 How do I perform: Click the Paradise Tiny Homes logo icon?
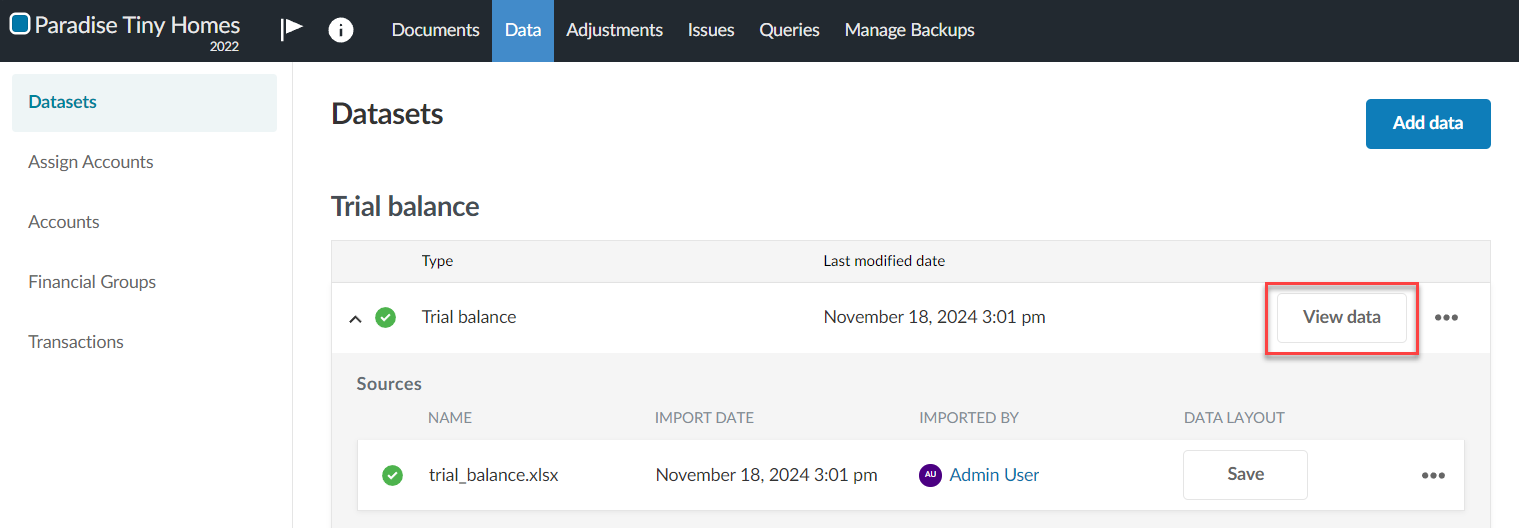pos(20,25)
